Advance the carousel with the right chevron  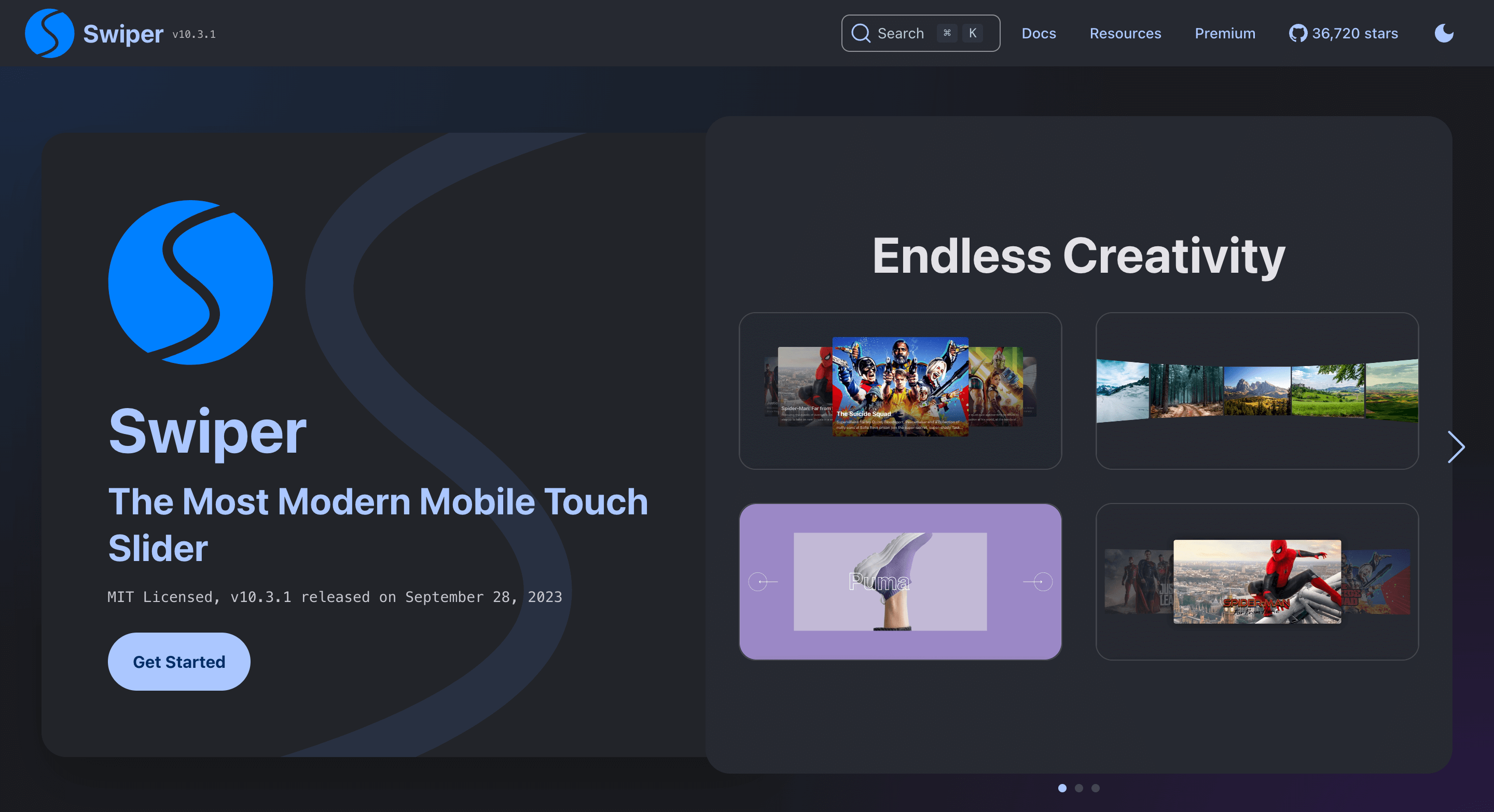click(x=1456, y=447)
